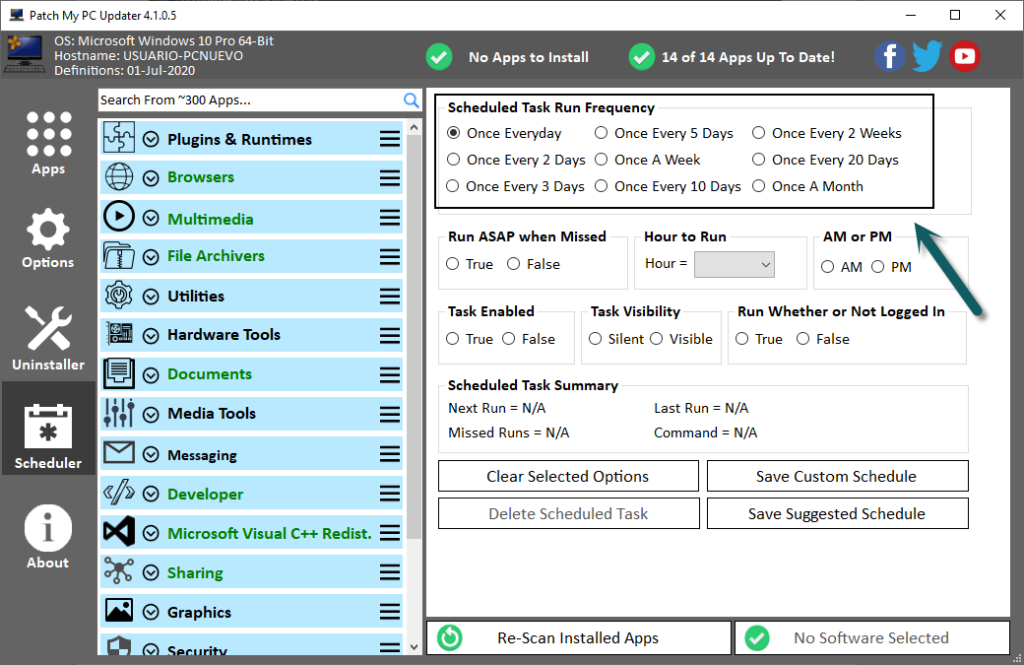Click the Documents category icon
The height and width of the screenshot is (665, 1024).
(x=119, y=373)
